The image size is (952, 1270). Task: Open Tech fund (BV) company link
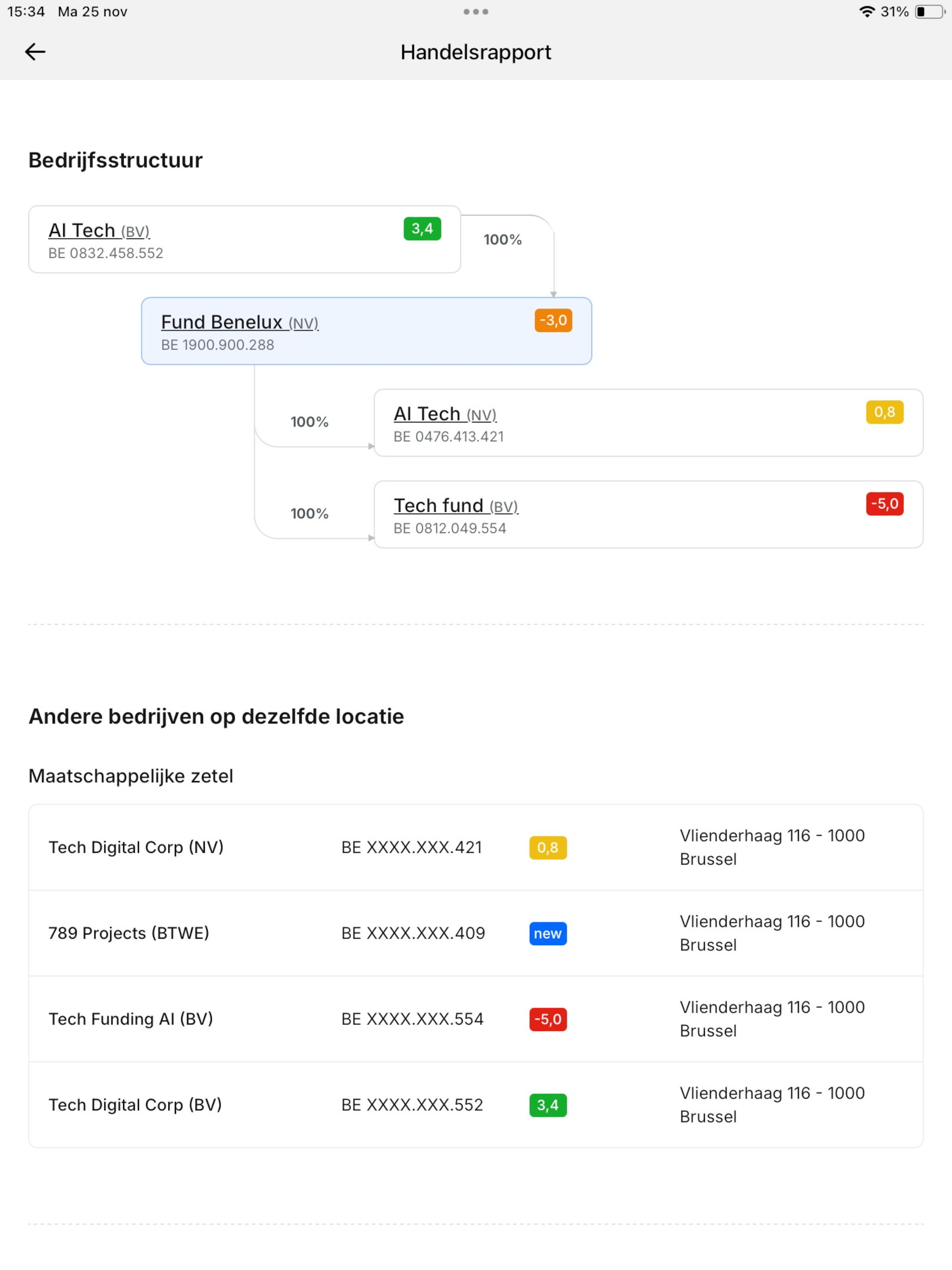coord(456,506)
